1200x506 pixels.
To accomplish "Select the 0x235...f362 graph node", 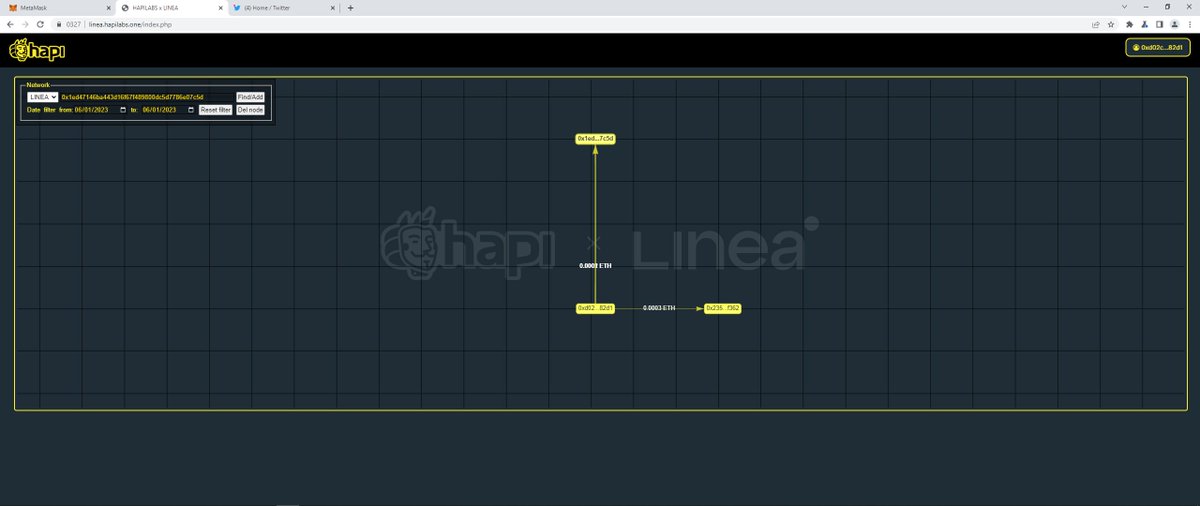I will (723, 308).
